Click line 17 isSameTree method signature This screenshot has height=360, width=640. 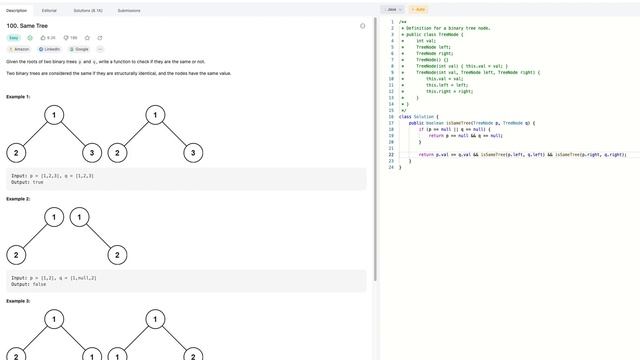(x=472, y=123)
